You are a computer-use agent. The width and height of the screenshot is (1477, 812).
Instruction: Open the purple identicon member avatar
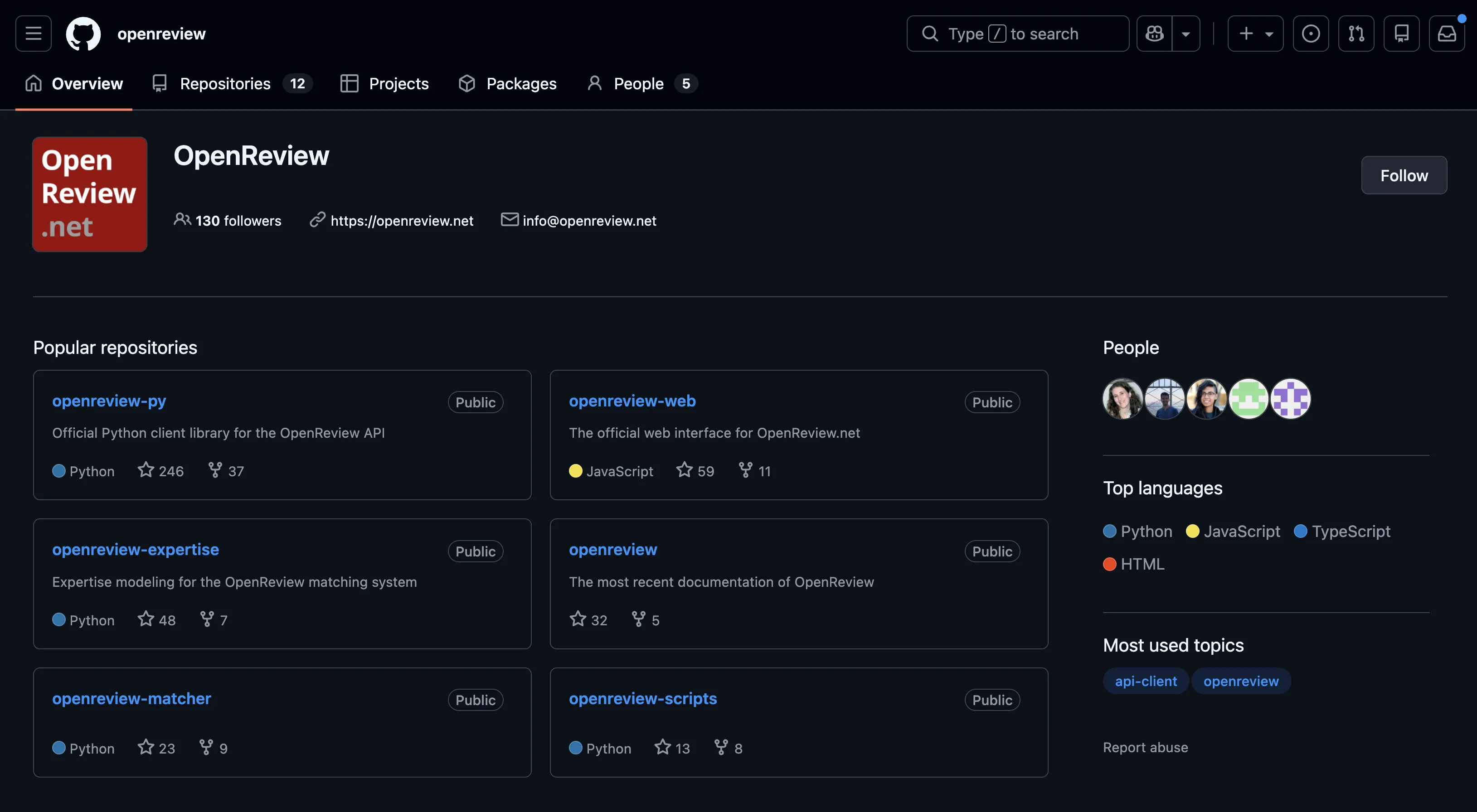coord(1290,399)
